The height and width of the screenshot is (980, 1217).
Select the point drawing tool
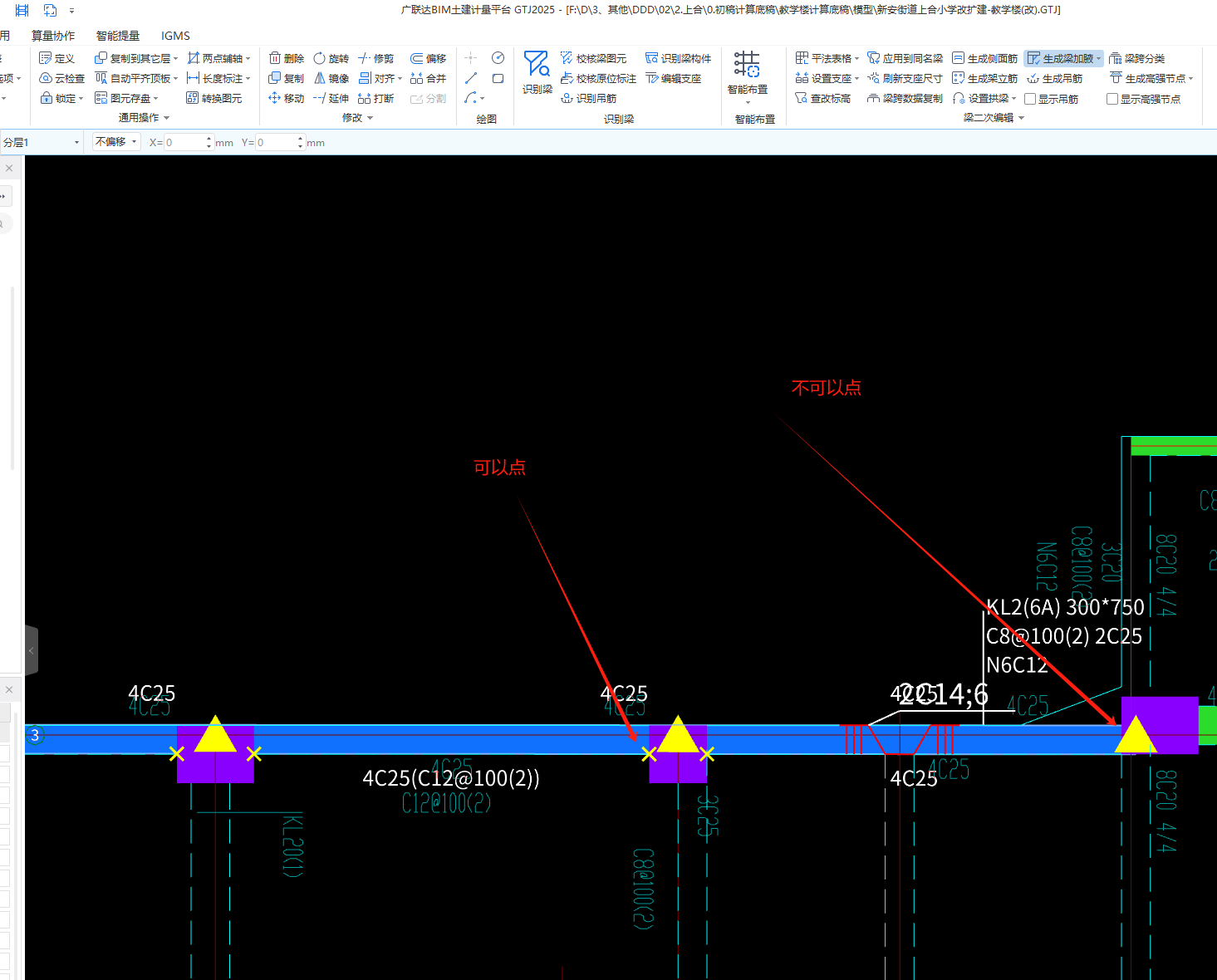pyautogui.click(x=471, y=58)
